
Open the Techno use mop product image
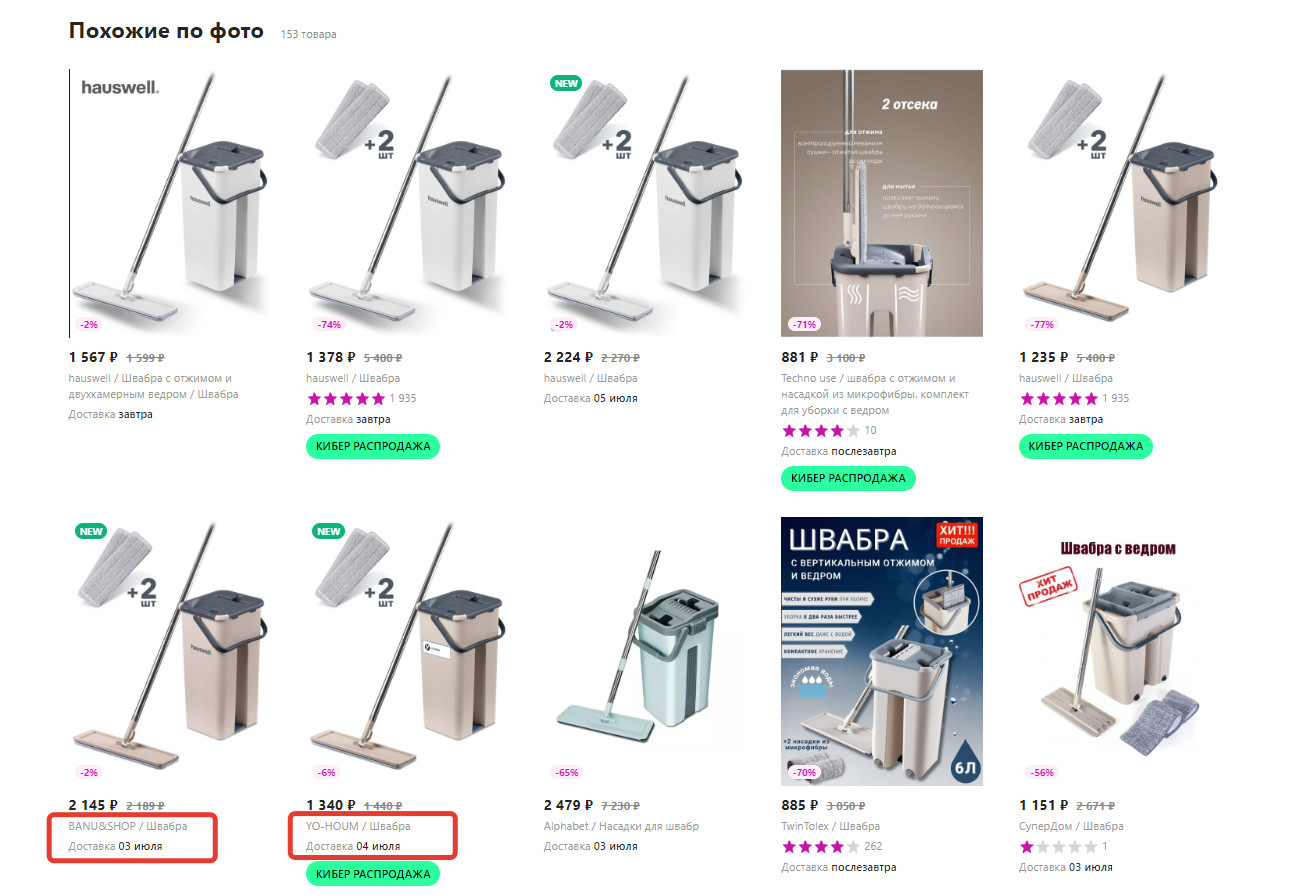882,204
